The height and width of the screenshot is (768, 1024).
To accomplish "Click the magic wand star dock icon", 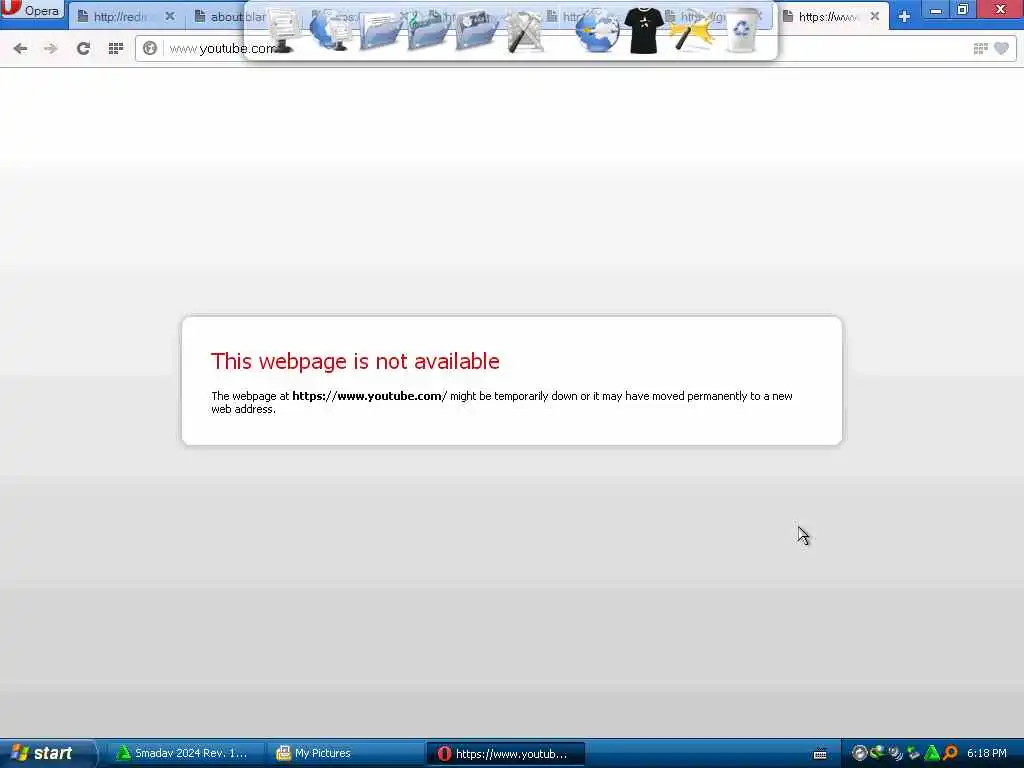I will point(692,31).
